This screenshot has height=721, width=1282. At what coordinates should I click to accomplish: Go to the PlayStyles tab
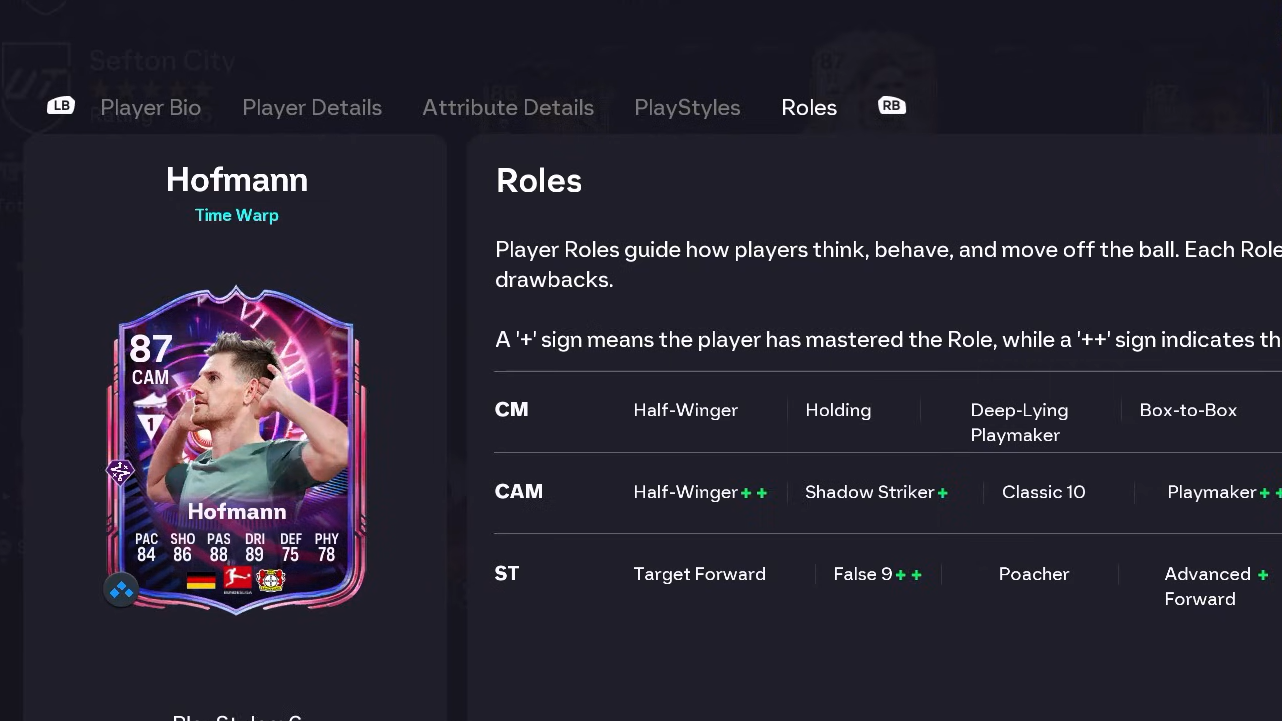click(687, 108)
